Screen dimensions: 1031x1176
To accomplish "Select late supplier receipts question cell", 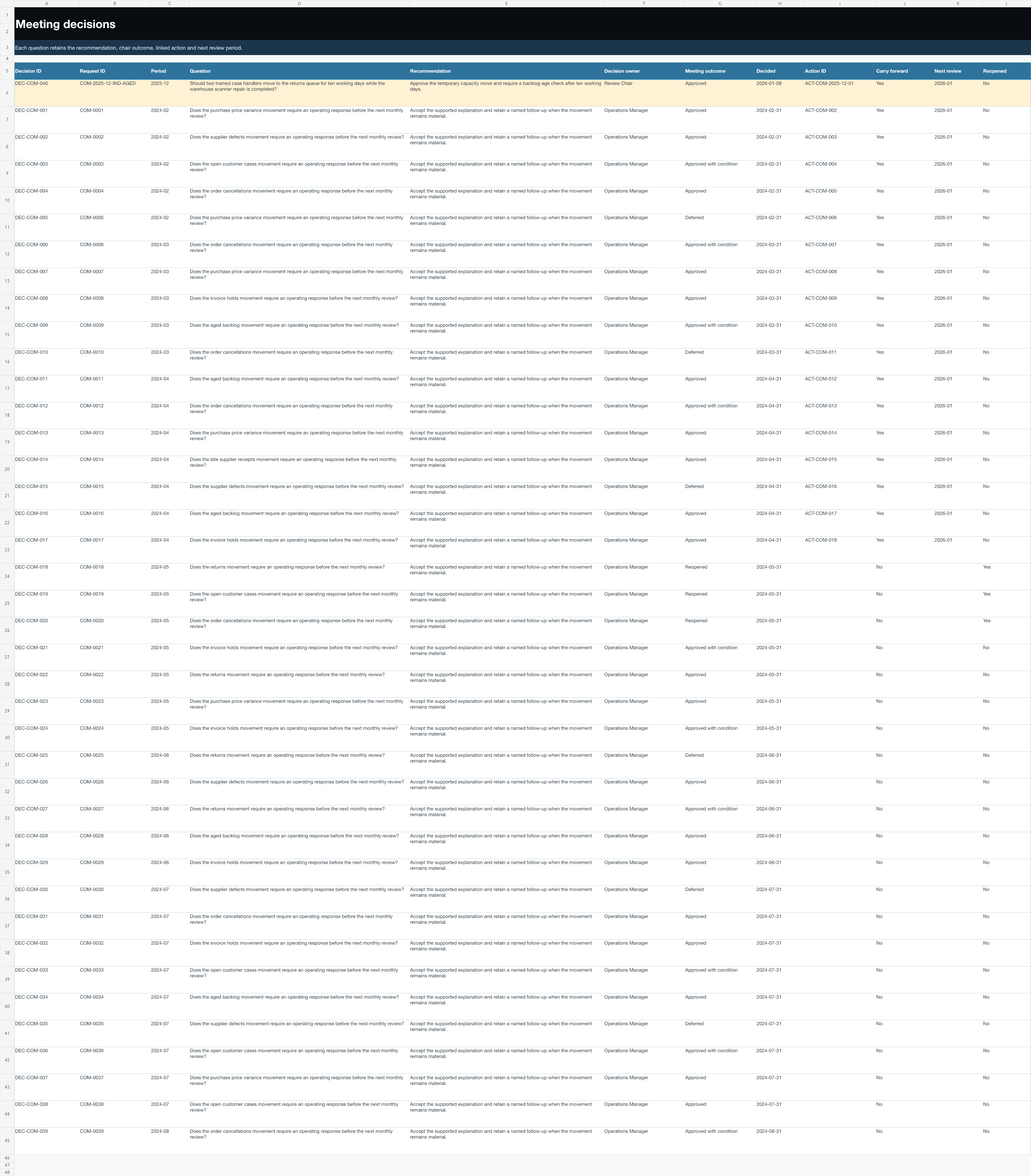I will pos(299,469).
